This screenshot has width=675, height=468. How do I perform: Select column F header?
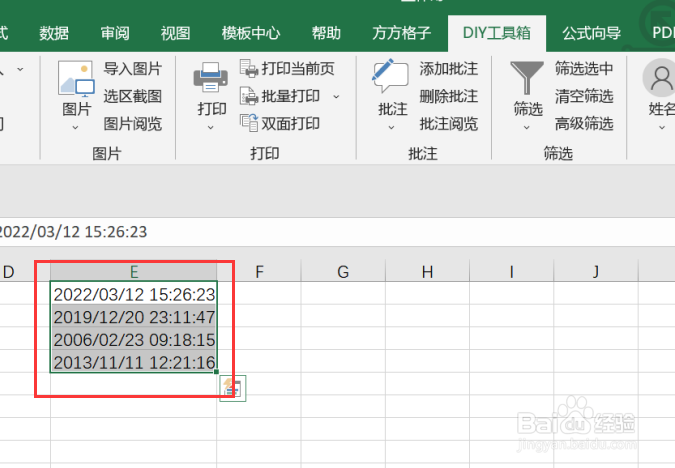(x=259, y=272)
